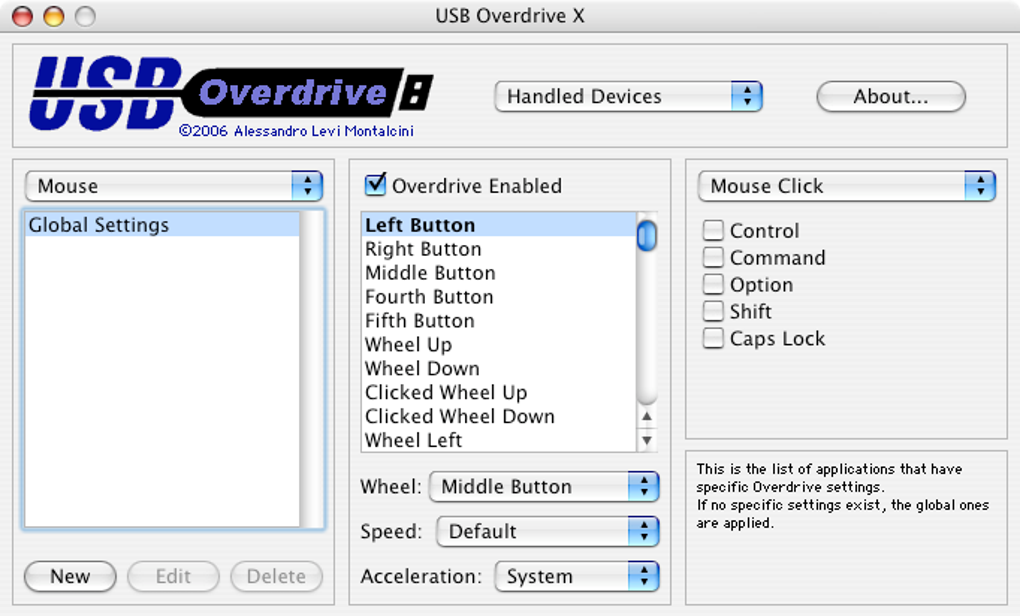
Task: Select Wheel Down in the list
Action: tap(498, 368)
